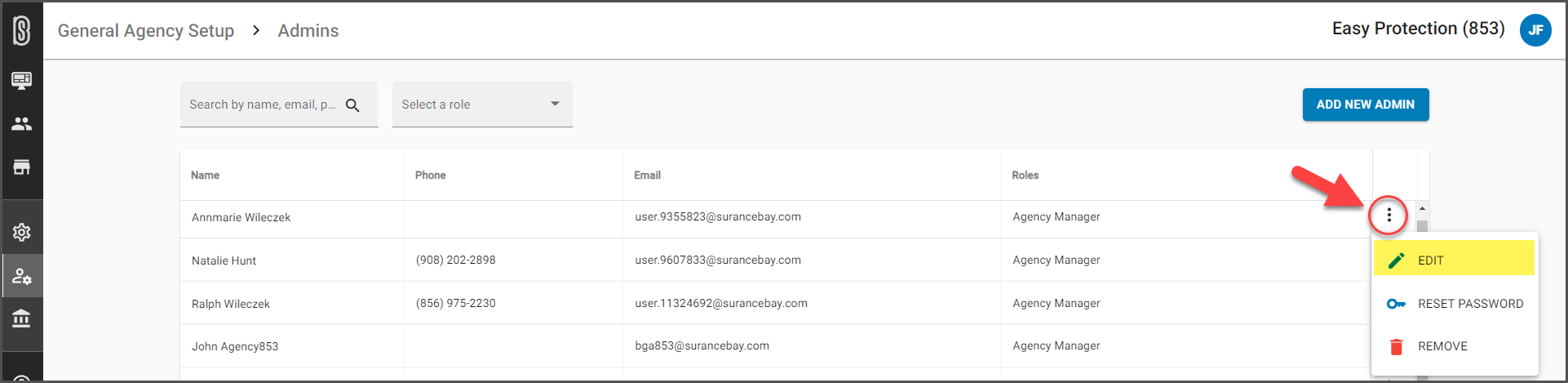Choose RESET PASSWORD from the context menu
Screen dimensions: 1568x383
click(1455, 304)
